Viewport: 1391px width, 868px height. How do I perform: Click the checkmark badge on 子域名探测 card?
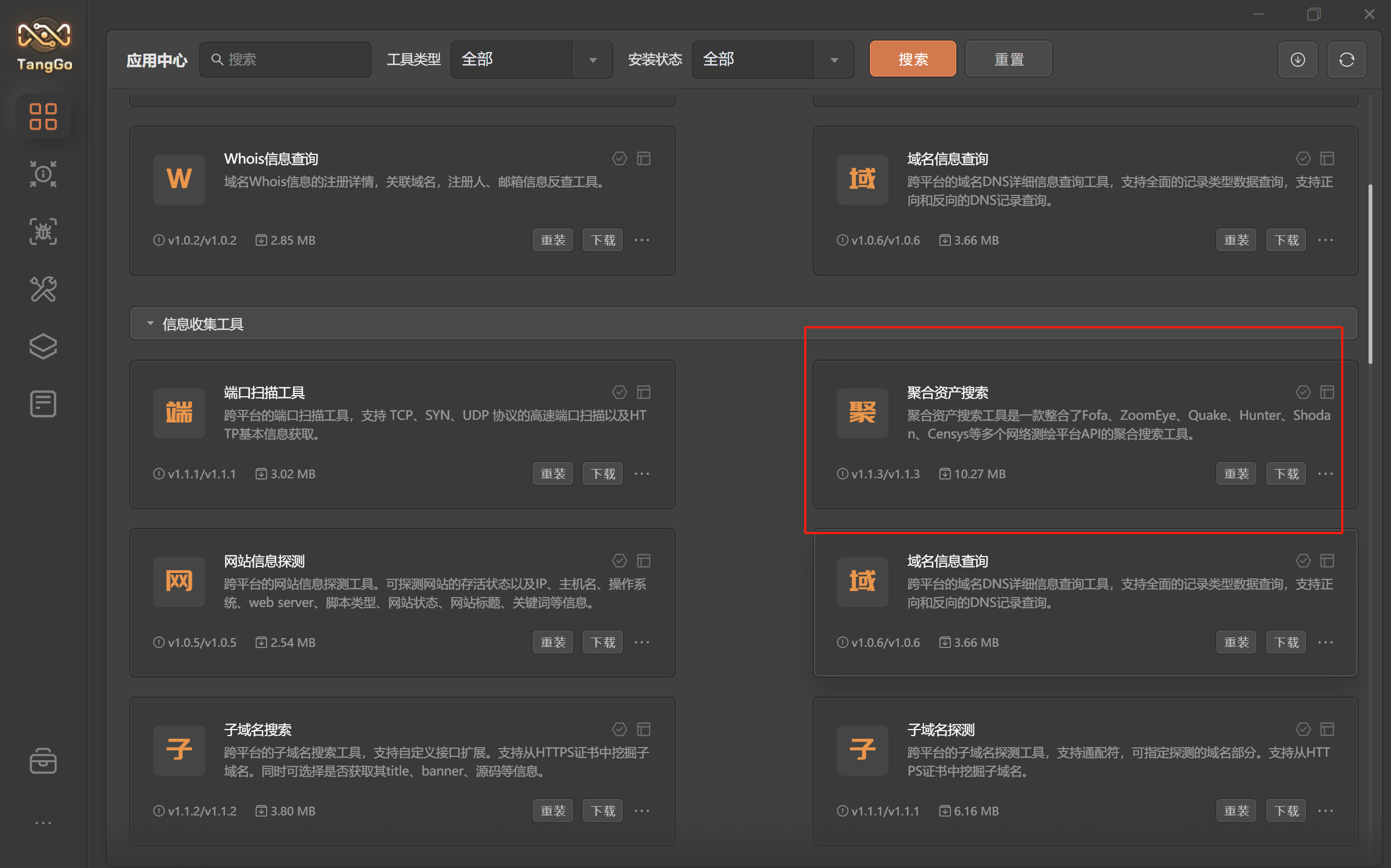coord(1303,729)
